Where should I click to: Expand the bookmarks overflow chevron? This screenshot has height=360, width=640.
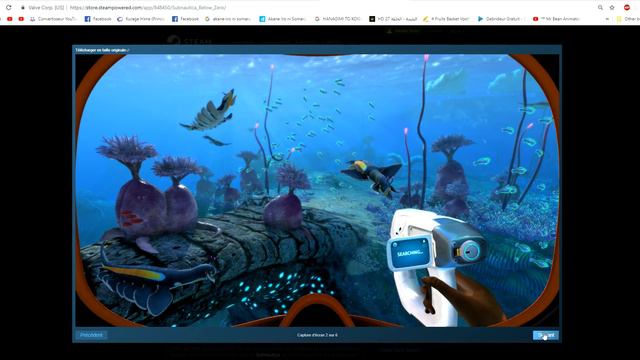[607, 19]
